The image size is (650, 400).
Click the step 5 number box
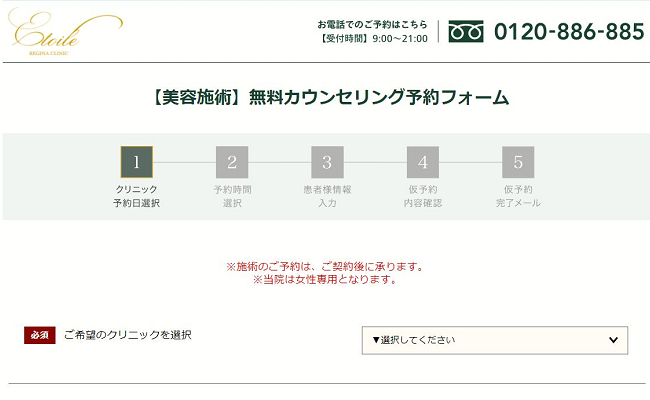[x=518, y=162]
